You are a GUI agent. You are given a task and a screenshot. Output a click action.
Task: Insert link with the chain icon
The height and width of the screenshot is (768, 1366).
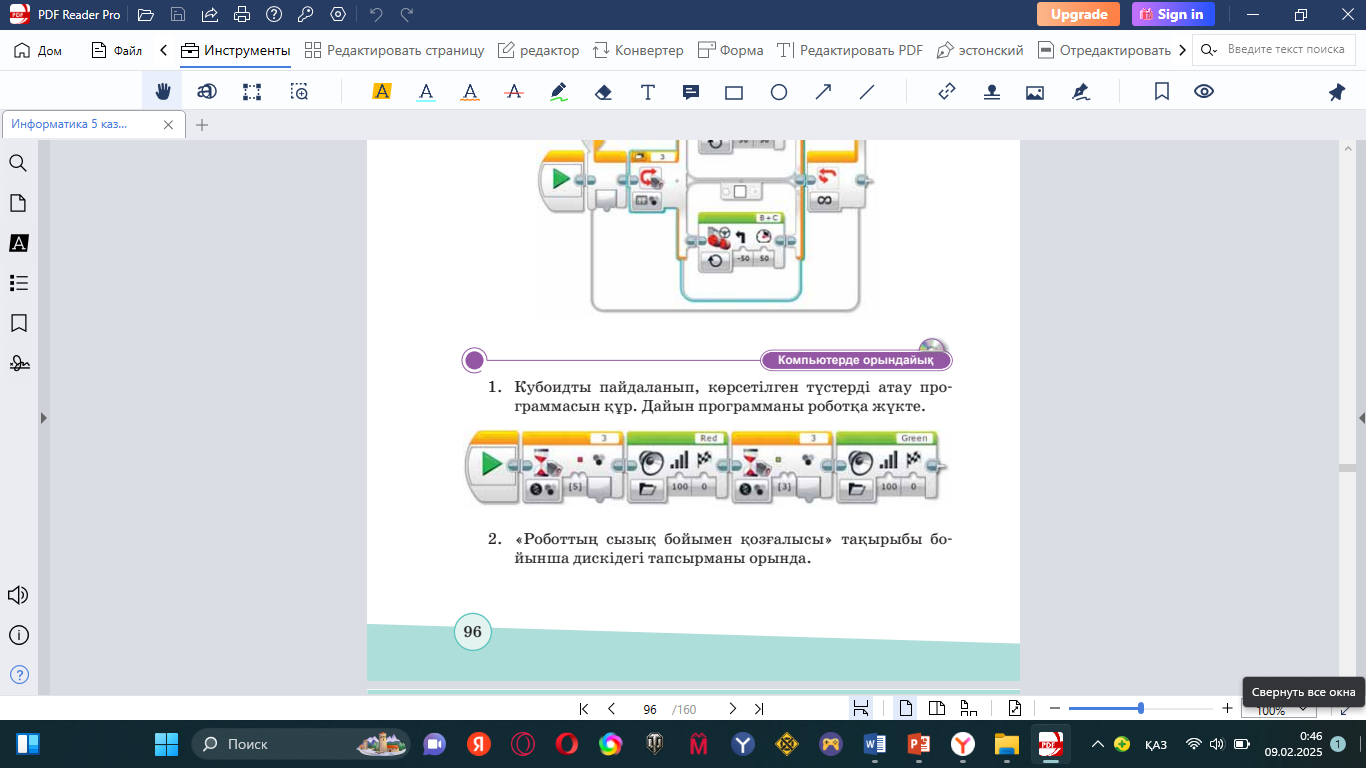pyautogui.click(x=947, y=92)
